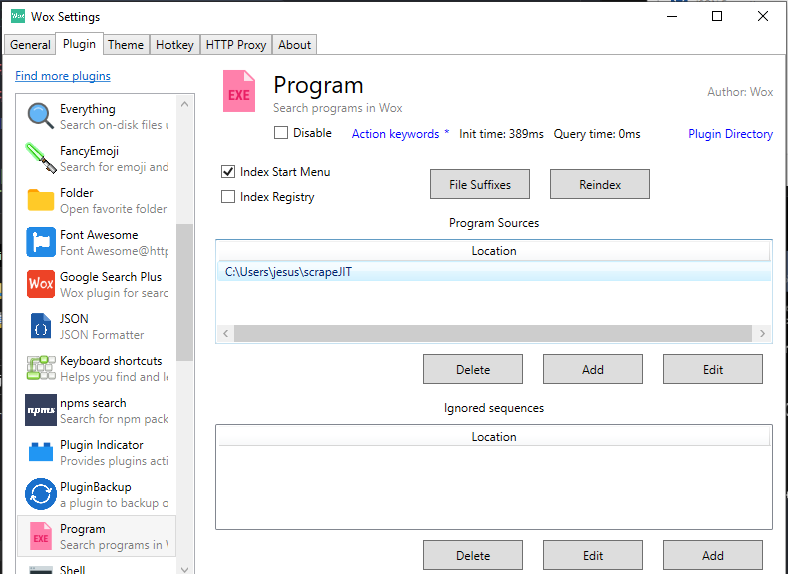Add a new program source
The image size is (788, 574).
tap(593, 369)
